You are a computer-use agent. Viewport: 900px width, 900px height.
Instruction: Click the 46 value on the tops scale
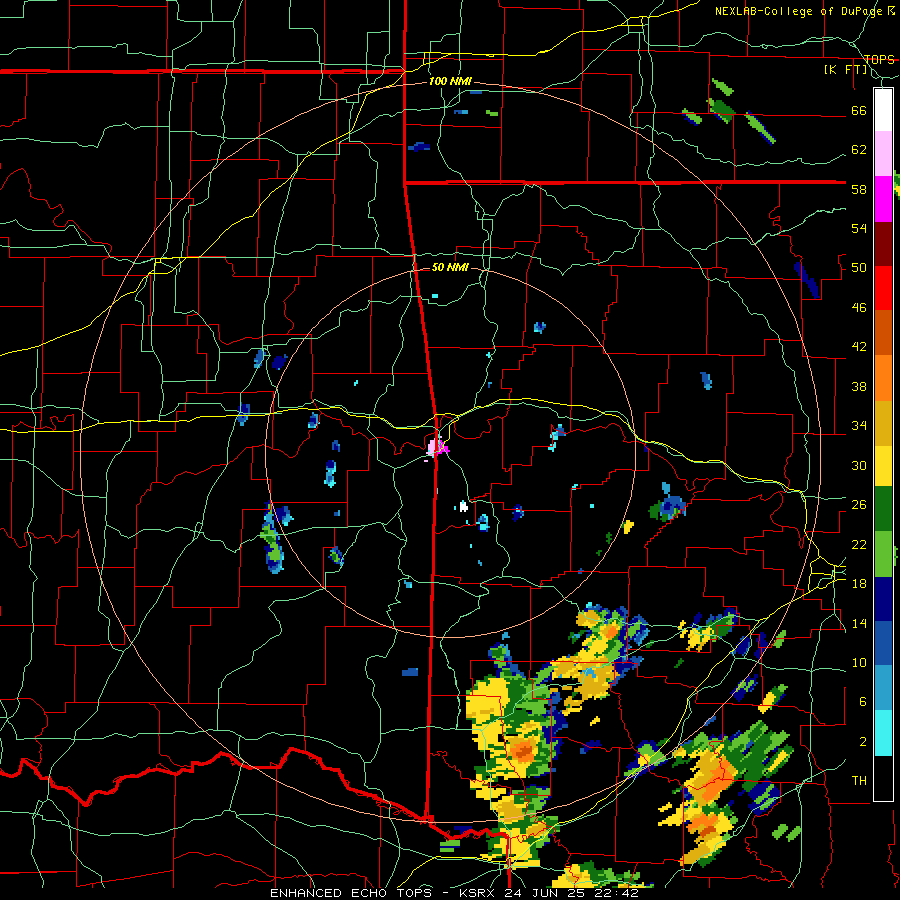[859, 308]
